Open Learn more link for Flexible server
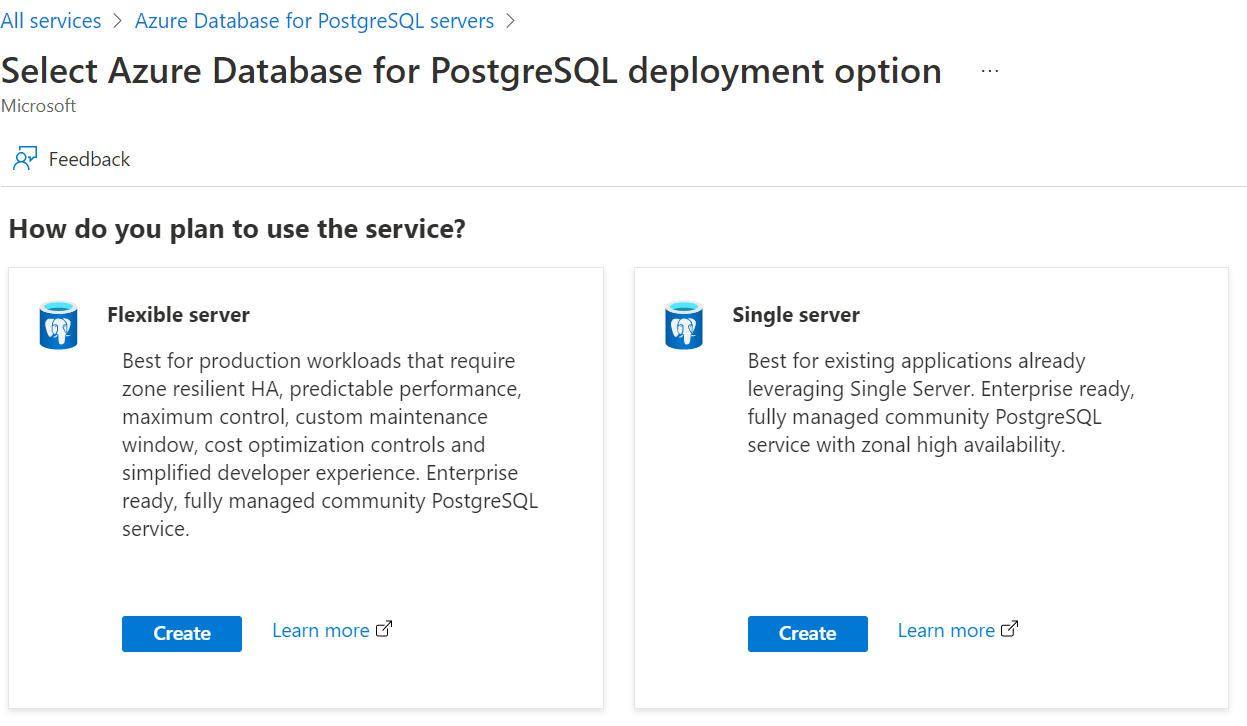The height and width of the screenshot is (726, 1247). coord(321,630)
